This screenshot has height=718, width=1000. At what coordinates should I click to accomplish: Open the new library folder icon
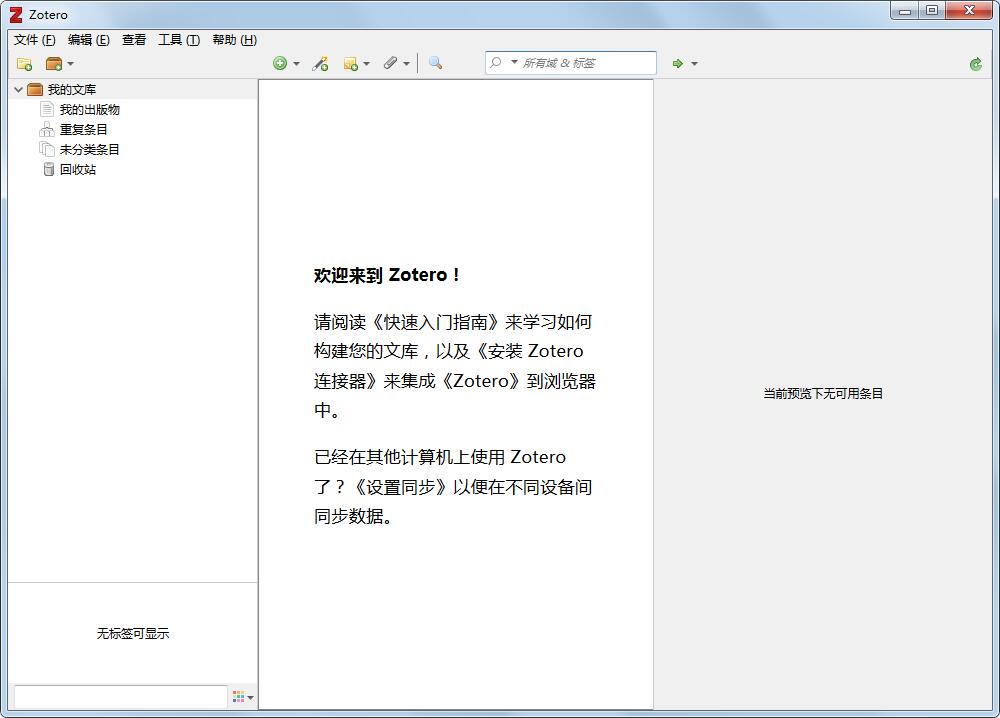(x=52, y=63)
